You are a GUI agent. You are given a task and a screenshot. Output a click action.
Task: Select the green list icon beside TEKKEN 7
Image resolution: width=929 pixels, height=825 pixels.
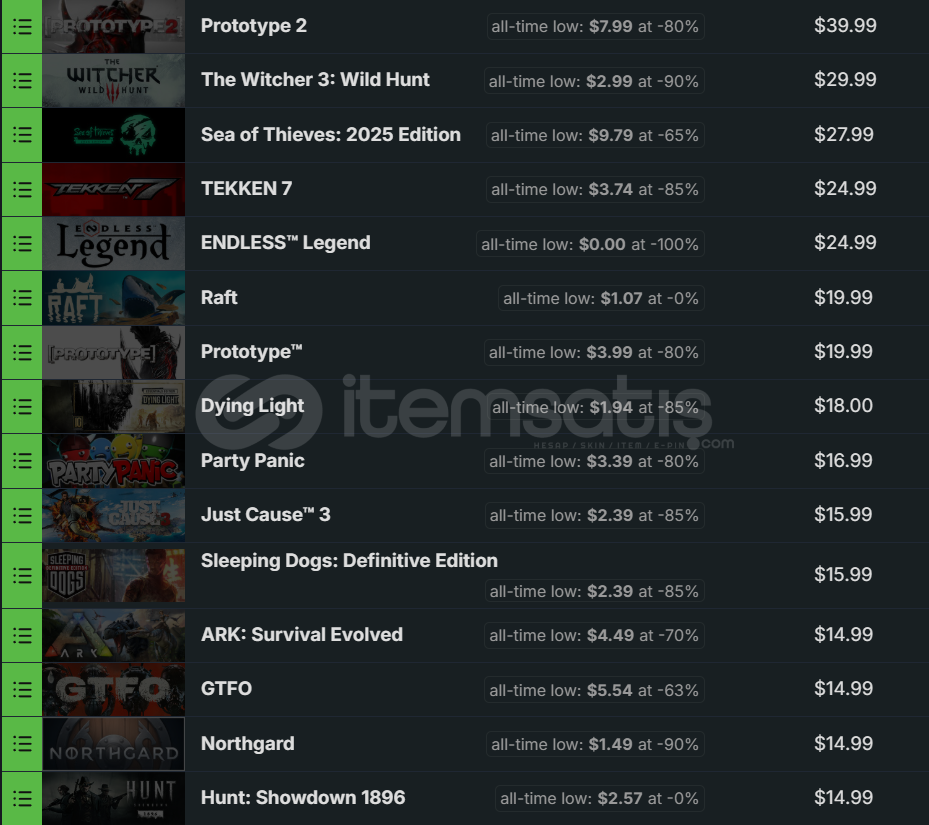22,190
